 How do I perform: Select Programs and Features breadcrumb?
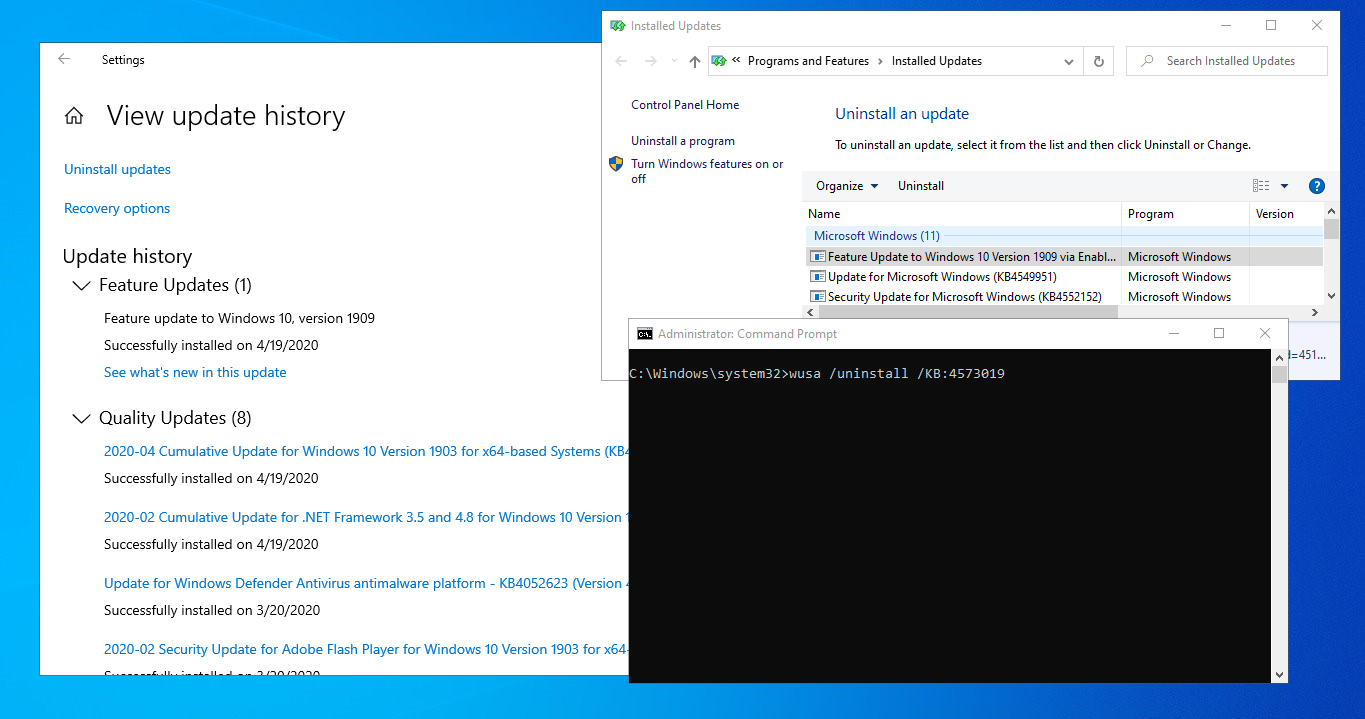[x=808, y=61]
